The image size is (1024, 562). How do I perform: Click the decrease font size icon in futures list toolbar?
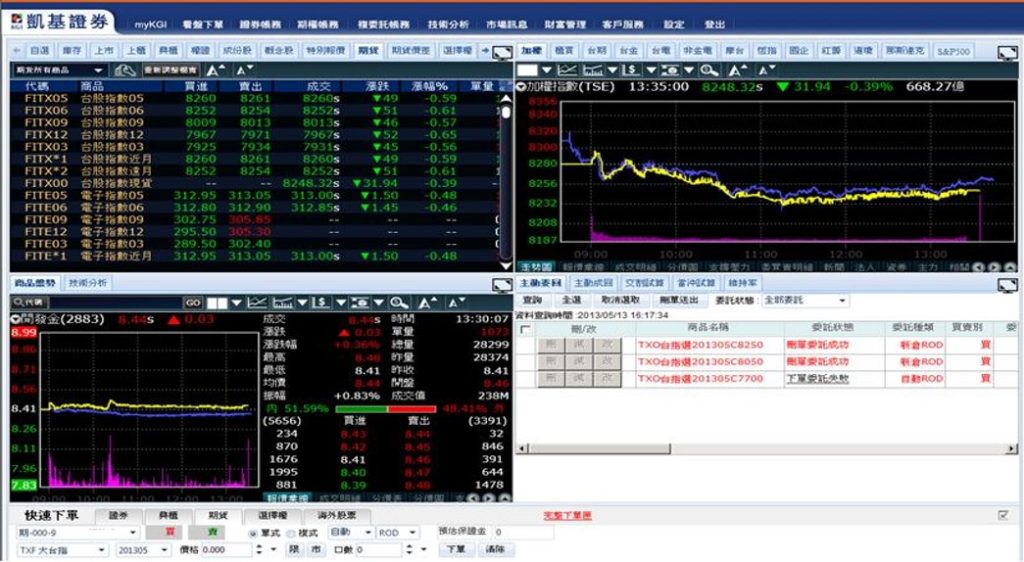(245, 70)
